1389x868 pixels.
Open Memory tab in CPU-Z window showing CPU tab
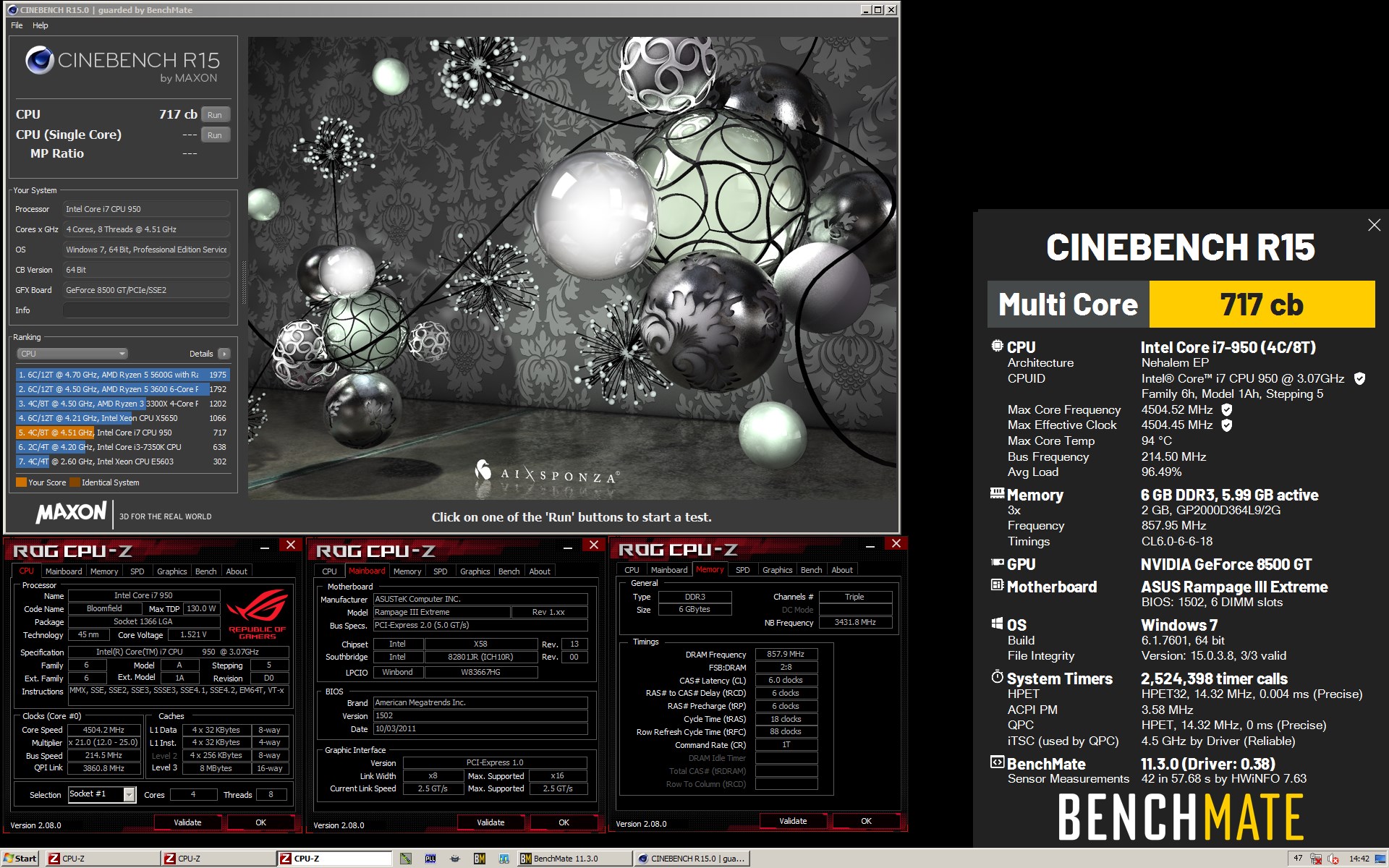[104, 571]
